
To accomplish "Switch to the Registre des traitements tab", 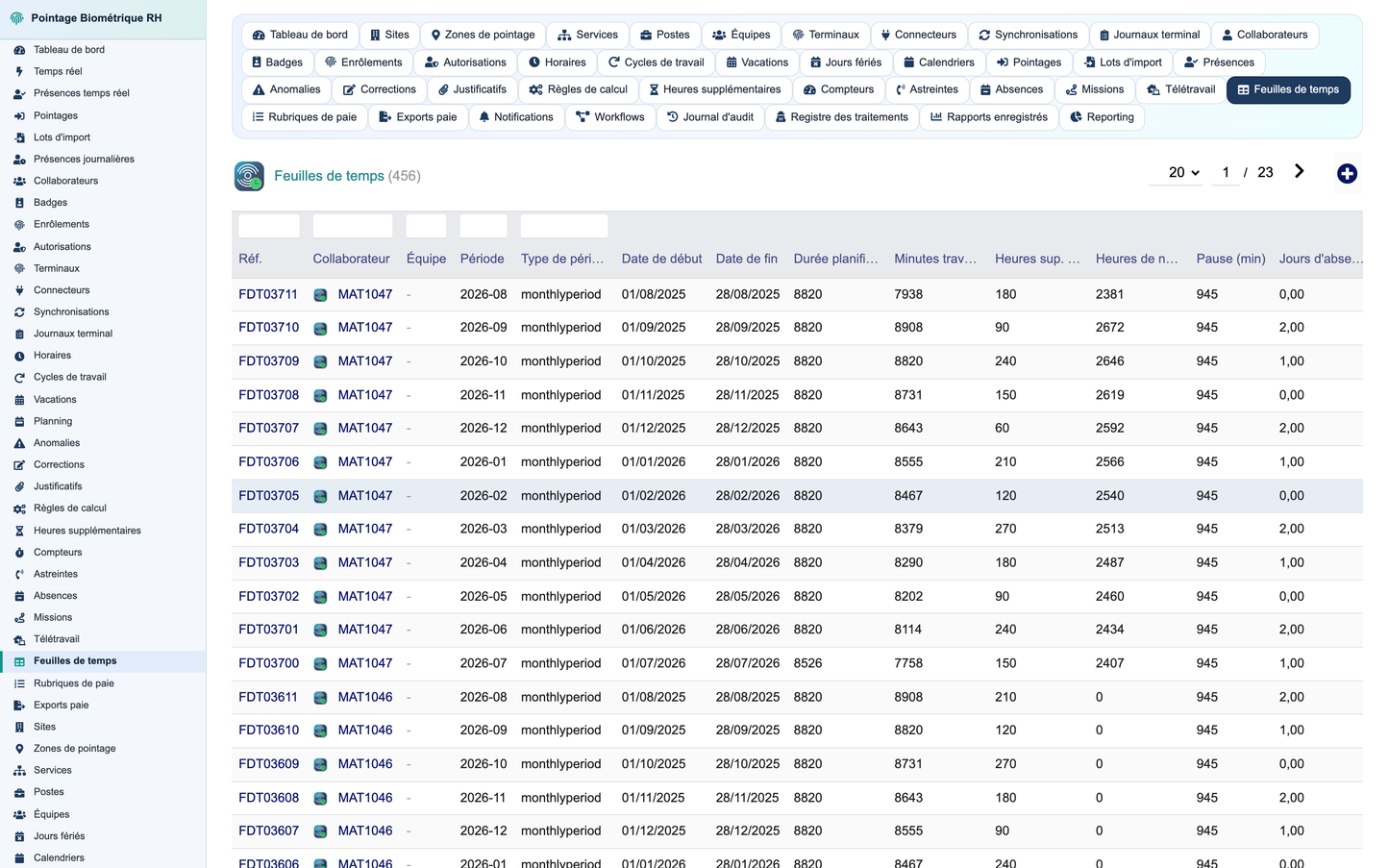I will click(x=842, y=117).
